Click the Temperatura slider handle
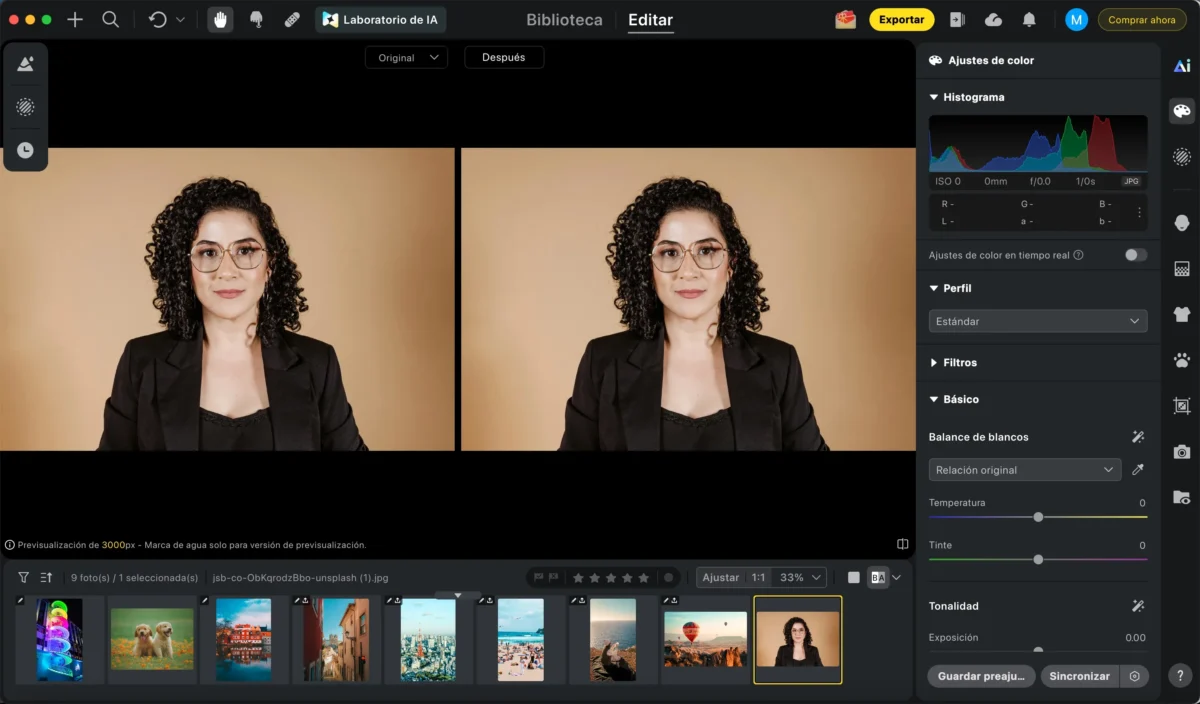Viewport: 1200px width, 704px height. click(x=1038, y=517)
